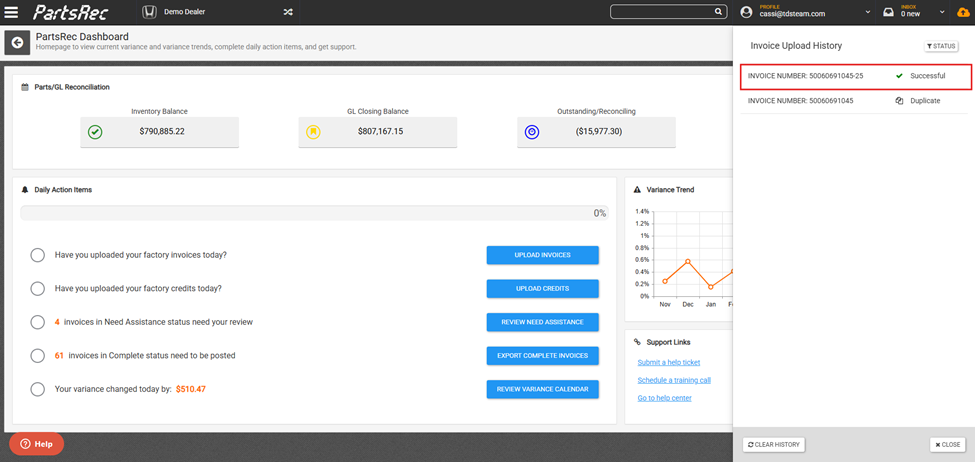Click the bell icon by Daily Action Items
The width and height of the screenshot is (975, 462).
(x=25, y=190)
